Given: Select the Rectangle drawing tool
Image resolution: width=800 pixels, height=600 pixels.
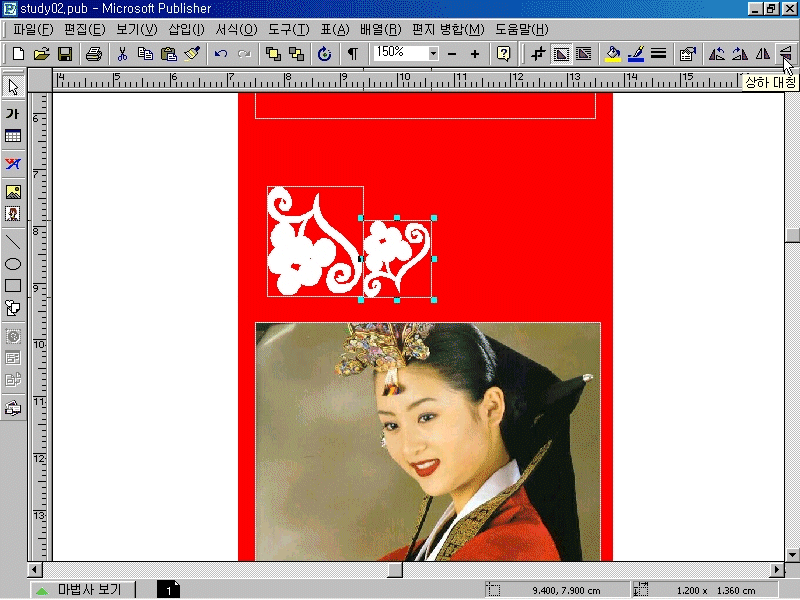Looking at the screenshot, I should pyautogui.click(x=13, y=286).
